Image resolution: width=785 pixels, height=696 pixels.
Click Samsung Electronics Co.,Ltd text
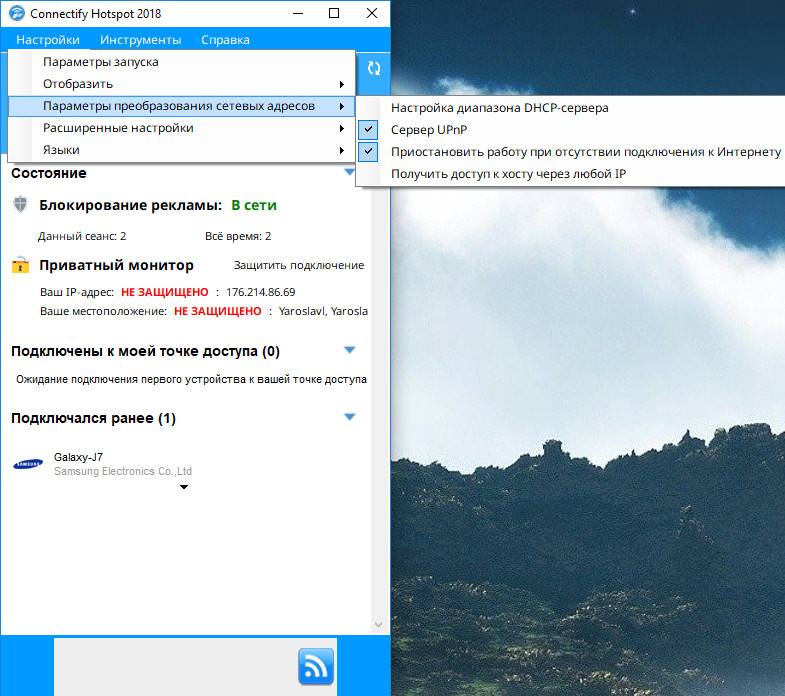(x=123, y=471)
